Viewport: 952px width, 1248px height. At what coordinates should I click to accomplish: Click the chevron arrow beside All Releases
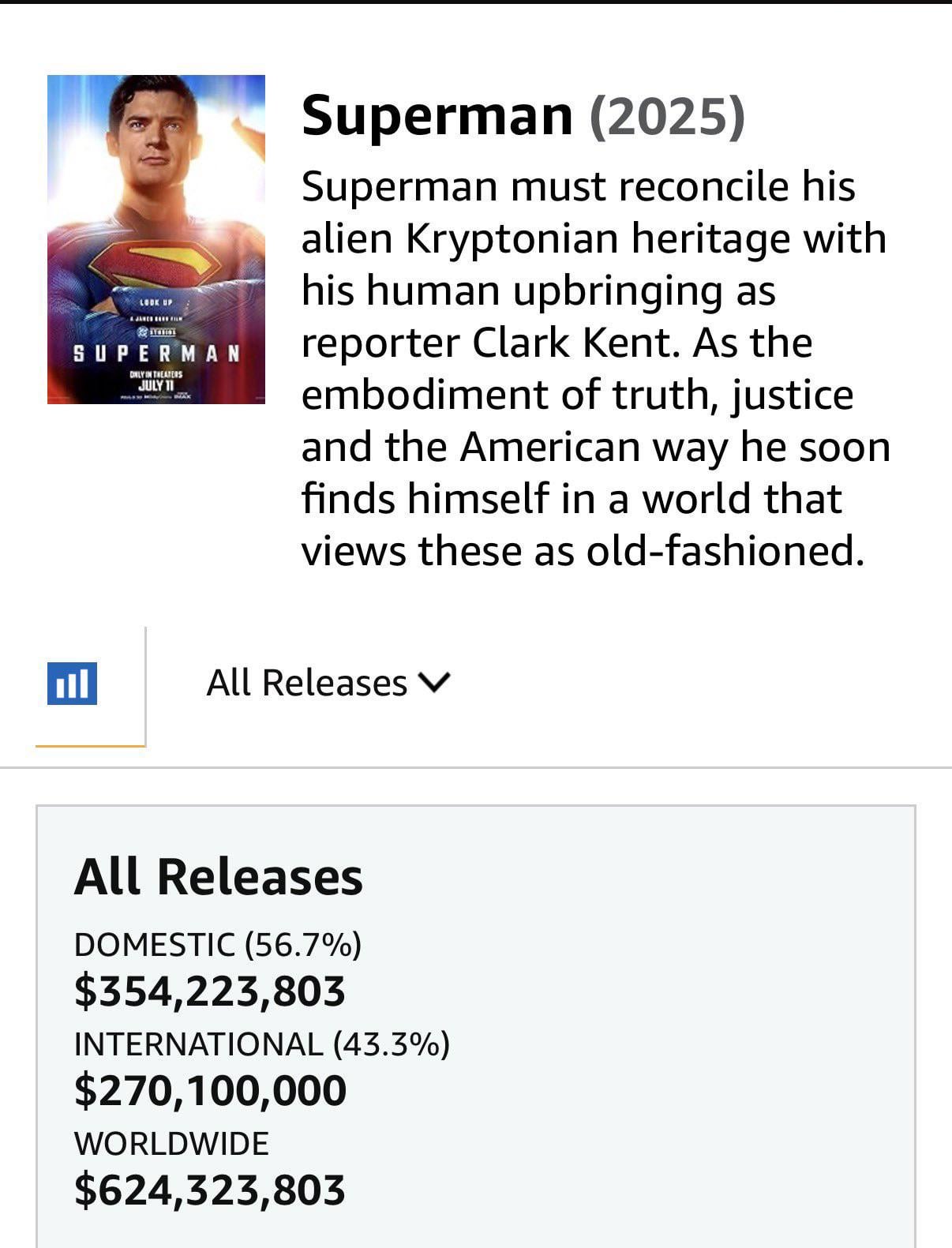pyautogui.click(x=435, y=682)
